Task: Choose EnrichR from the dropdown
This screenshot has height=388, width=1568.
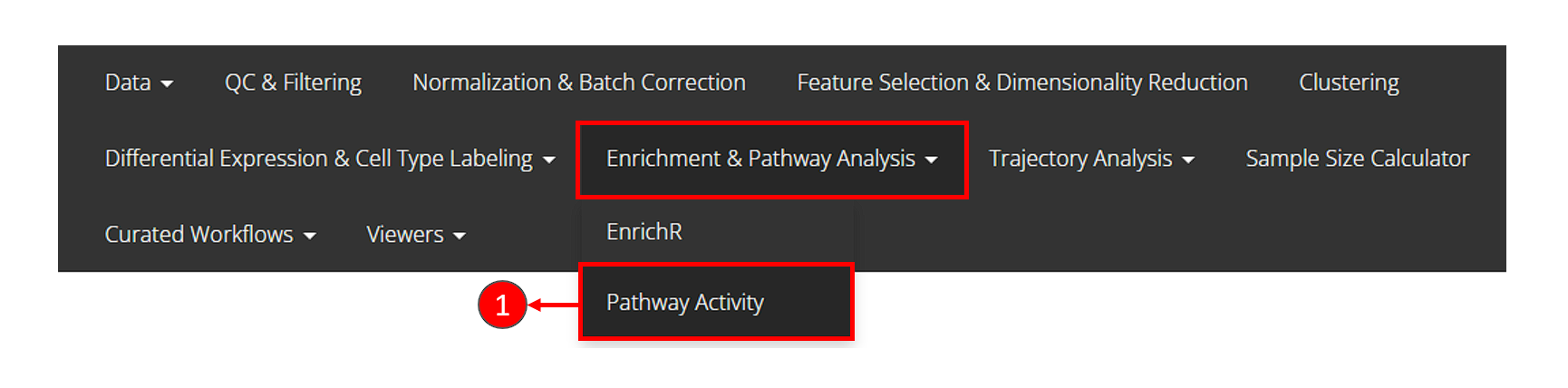Action: pos(644,232)
